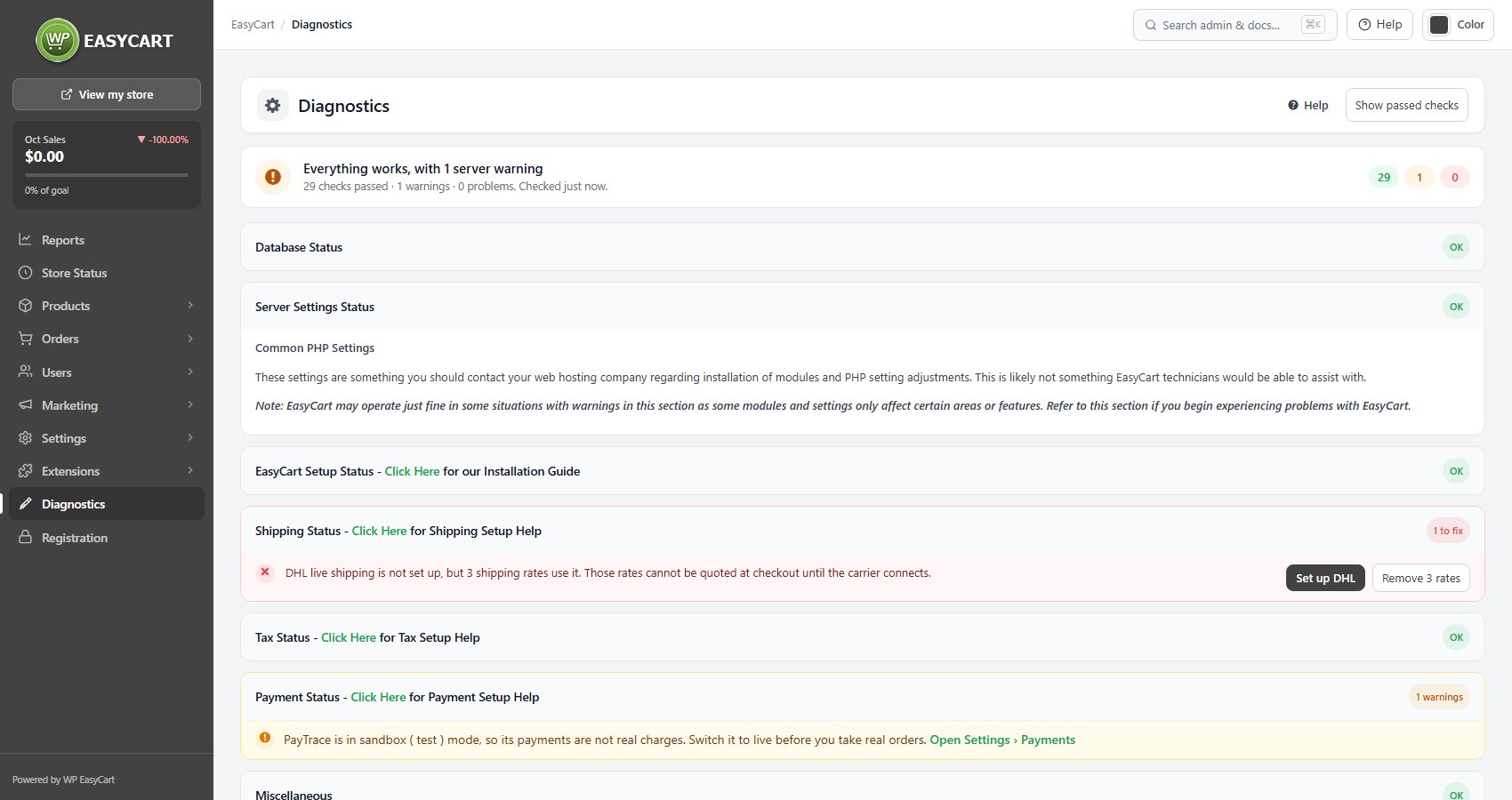
Task: Click the Orders cart icon
Action: point(25,339)
